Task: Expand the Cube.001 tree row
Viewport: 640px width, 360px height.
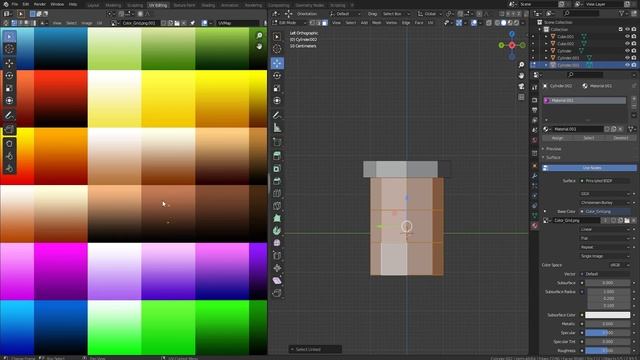Action: click(x=547, y=36)
